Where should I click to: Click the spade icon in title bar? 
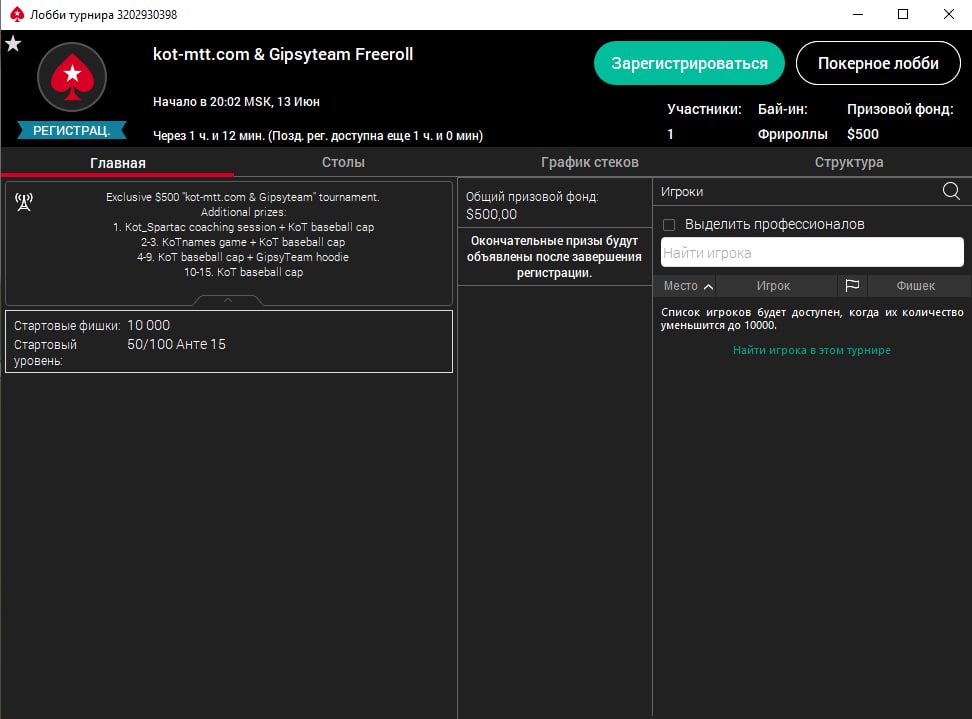pyautogui.click(x=17, y=14)
